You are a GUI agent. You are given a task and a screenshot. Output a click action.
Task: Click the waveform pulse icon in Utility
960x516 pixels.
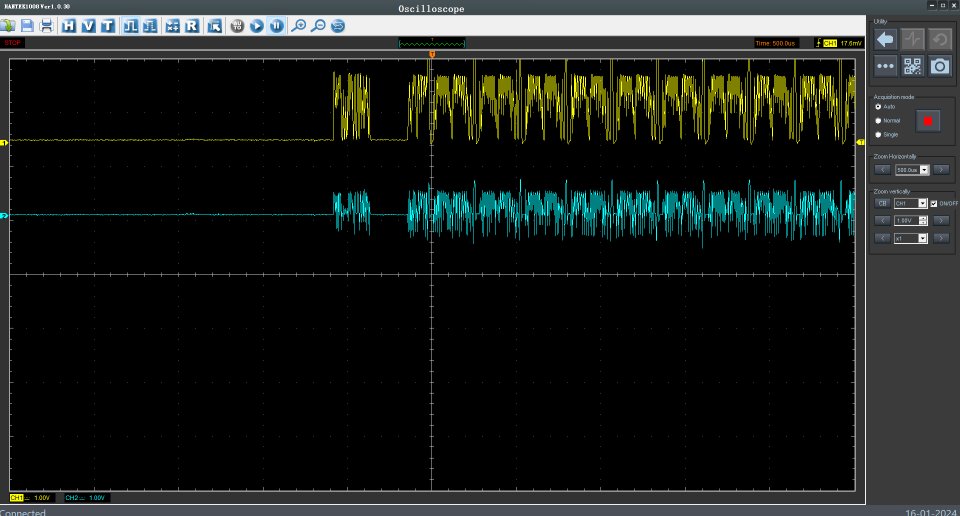[x=912, y=40]
